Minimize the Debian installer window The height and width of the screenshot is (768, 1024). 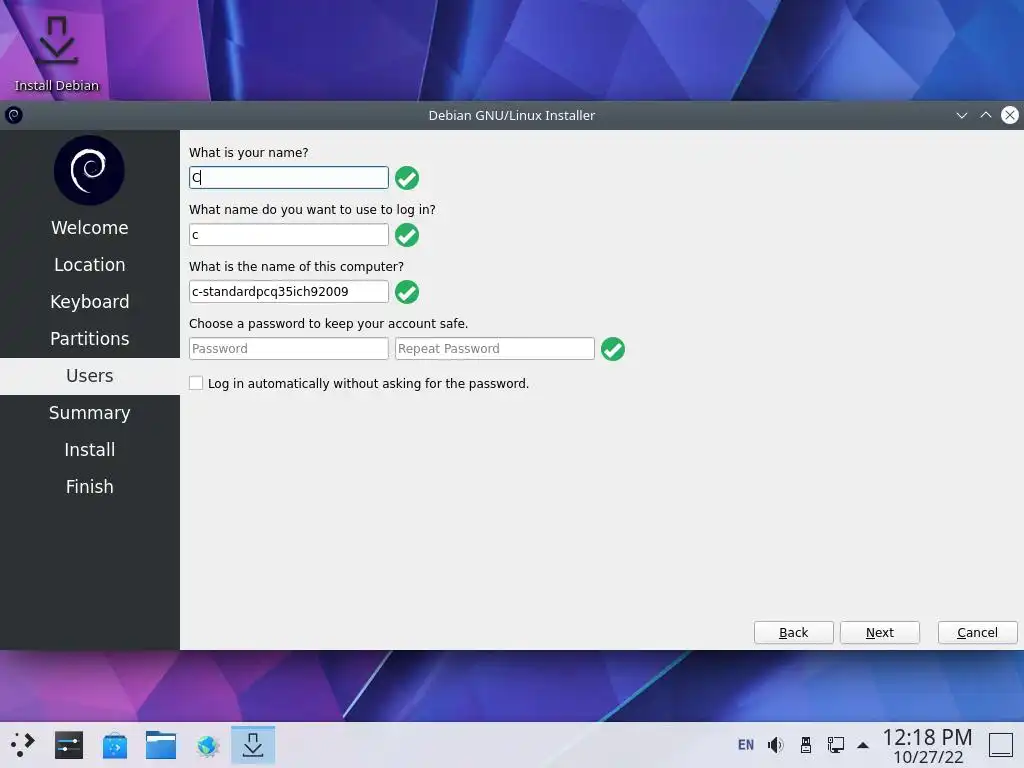click(x=961, y=116)
